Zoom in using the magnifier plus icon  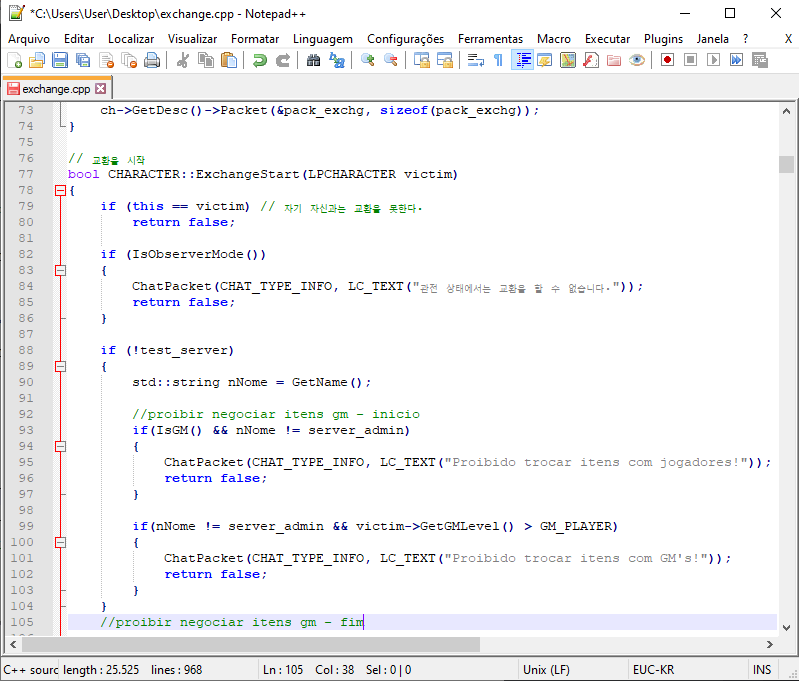tap(367, 61)
